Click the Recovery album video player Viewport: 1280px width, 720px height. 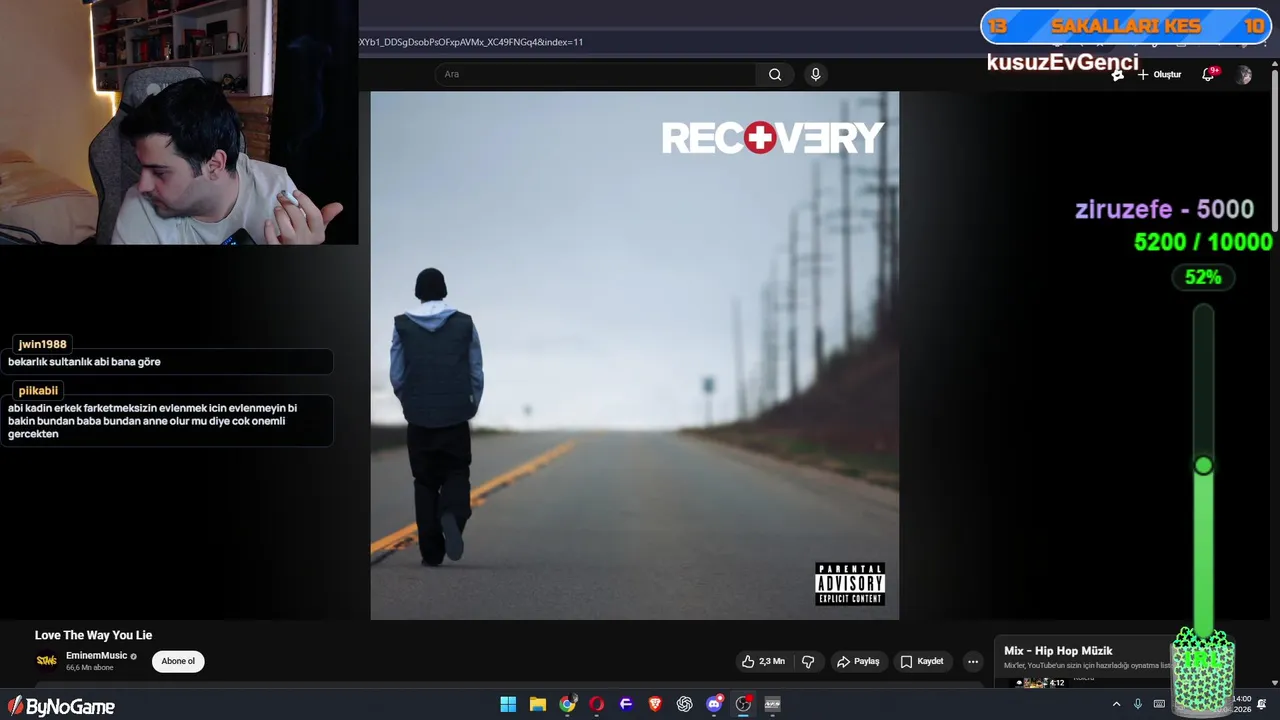[635, 356]
